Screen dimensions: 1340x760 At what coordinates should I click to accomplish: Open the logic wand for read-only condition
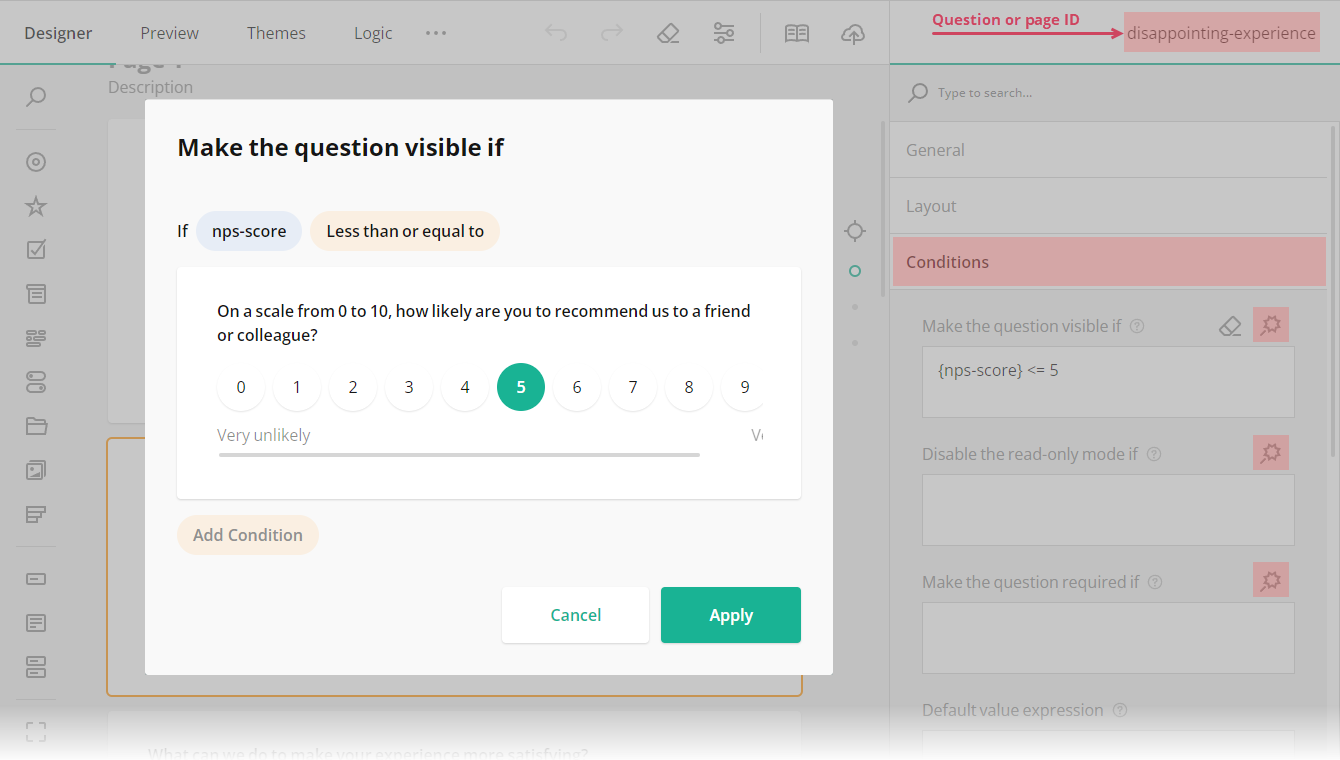coord(1270,452)
